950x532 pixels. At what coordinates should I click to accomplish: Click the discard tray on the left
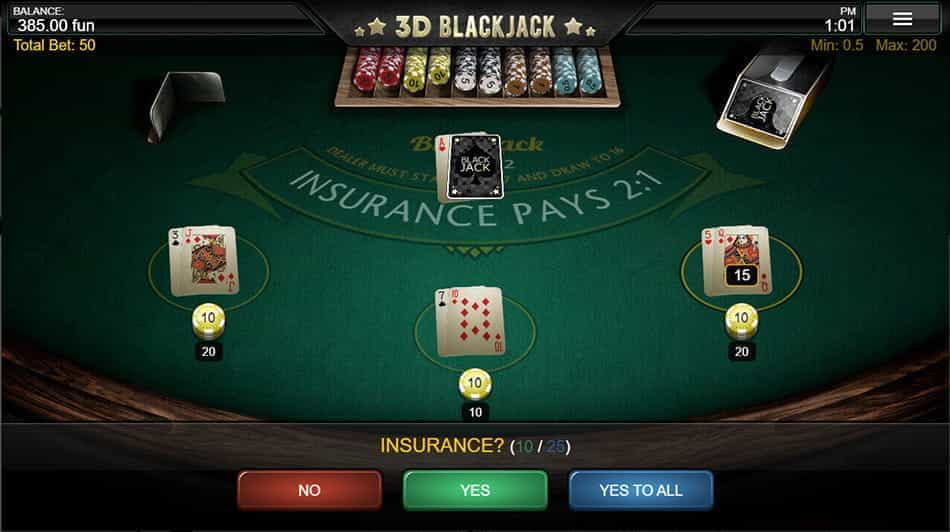[185, 103]
